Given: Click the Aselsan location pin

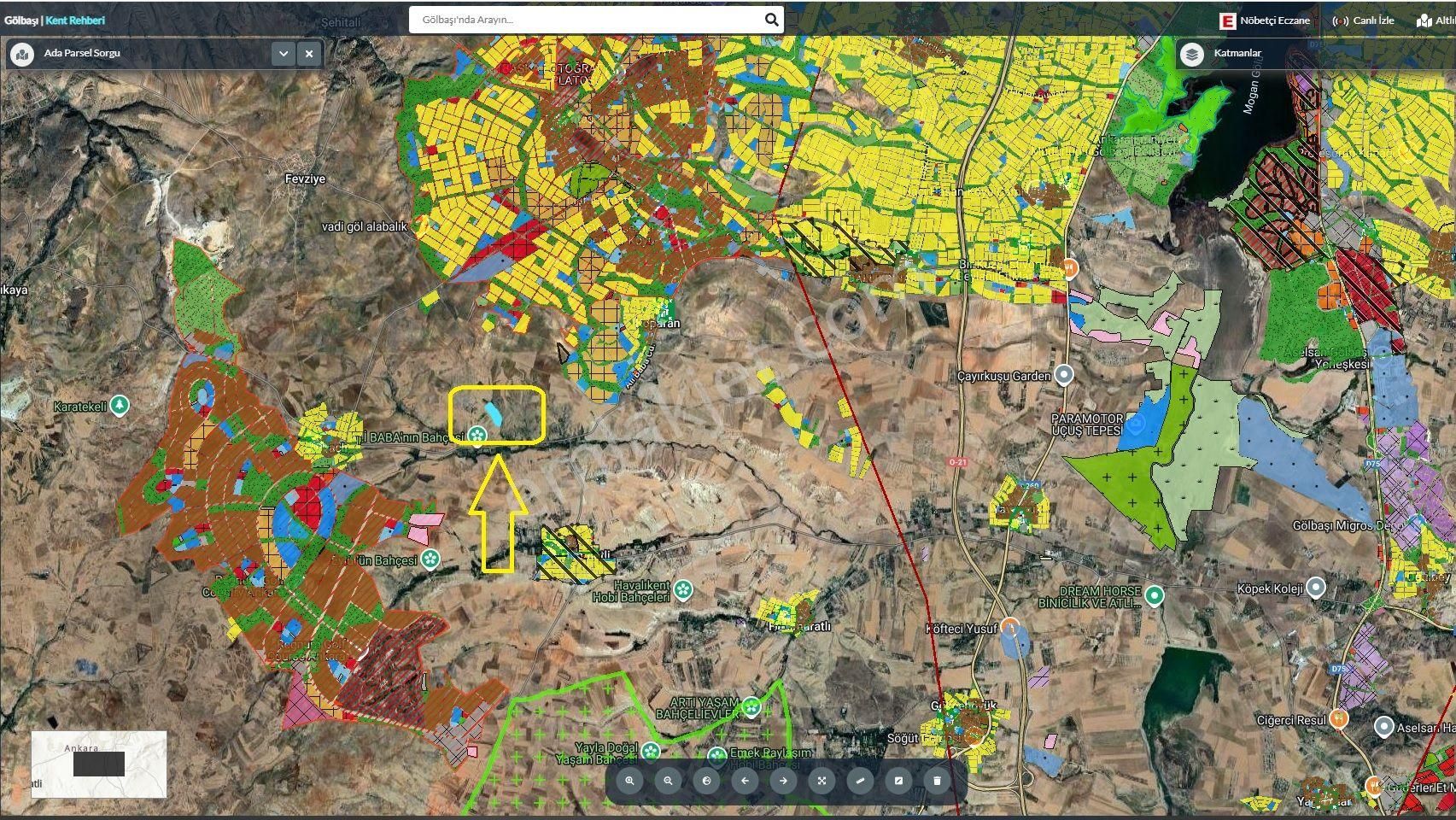Looking at the screenshot, I should pyautogui.click(x=1384, y=727).
